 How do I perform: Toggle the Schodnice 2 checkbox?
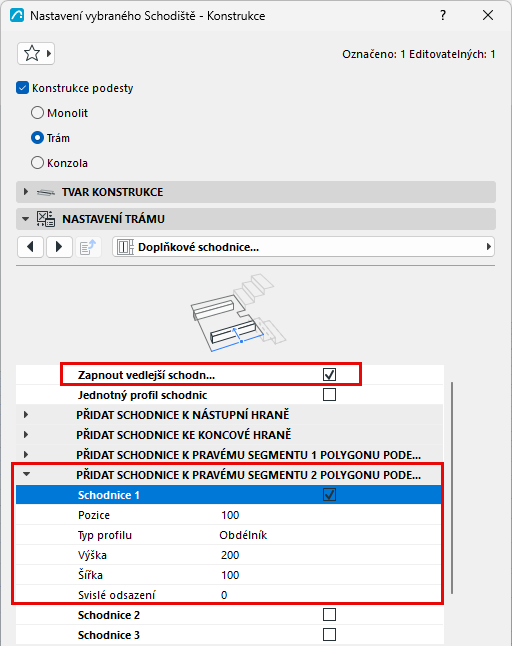tap(330, 615)
